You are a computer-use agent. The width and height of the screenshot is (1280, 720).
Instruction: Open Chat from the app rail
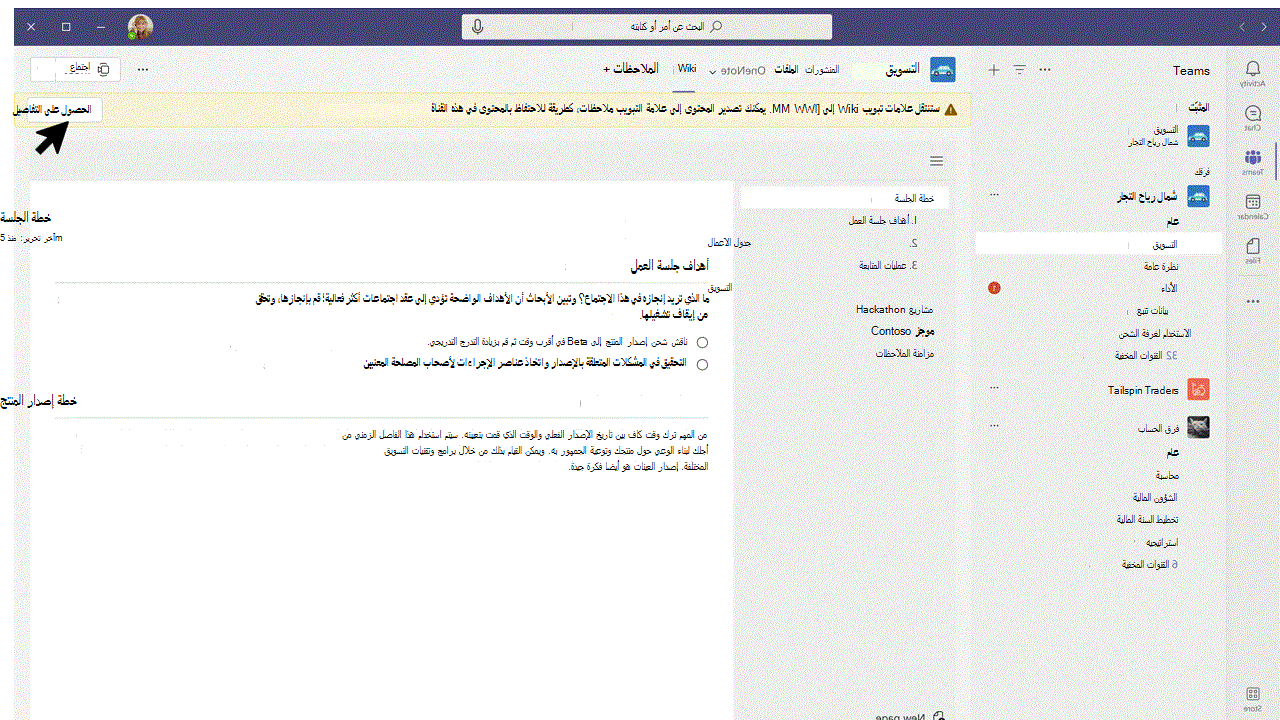pos(1253,117)
